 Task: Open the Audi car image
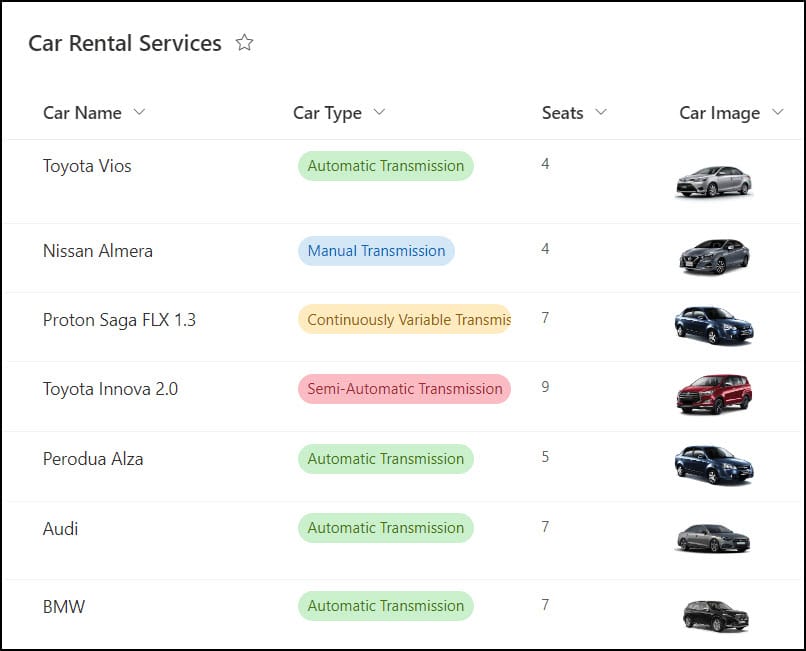[x=712, y=538]
